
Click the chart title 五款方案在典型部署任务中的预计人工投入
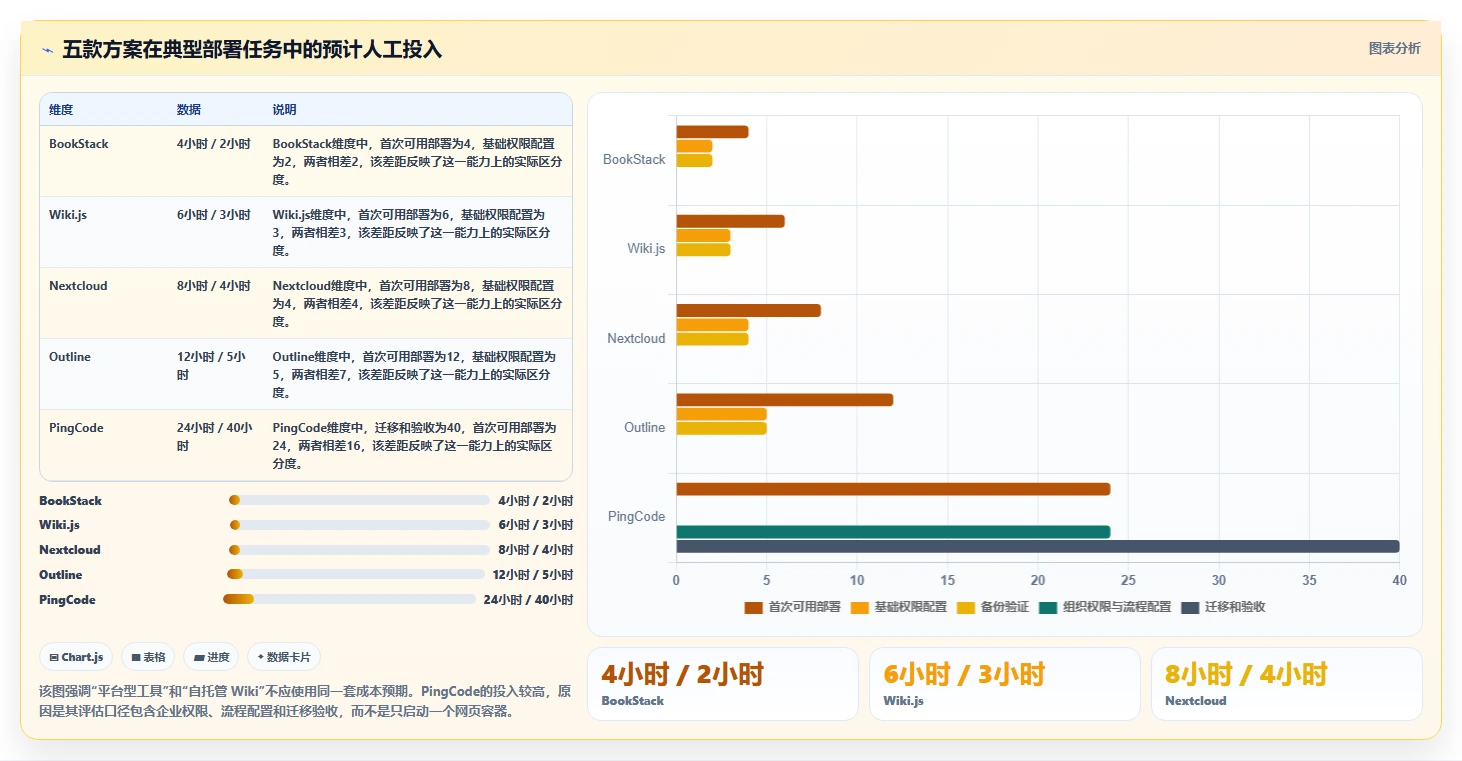[252, 50]
